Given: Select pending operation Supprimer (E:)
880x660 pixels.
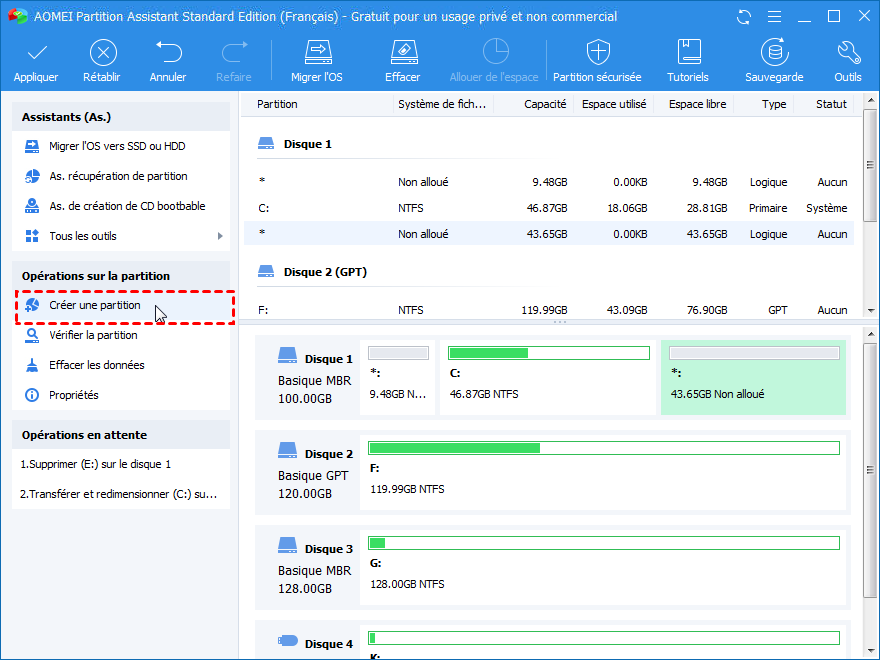Looking at the screenshot, I should point(96,464).
